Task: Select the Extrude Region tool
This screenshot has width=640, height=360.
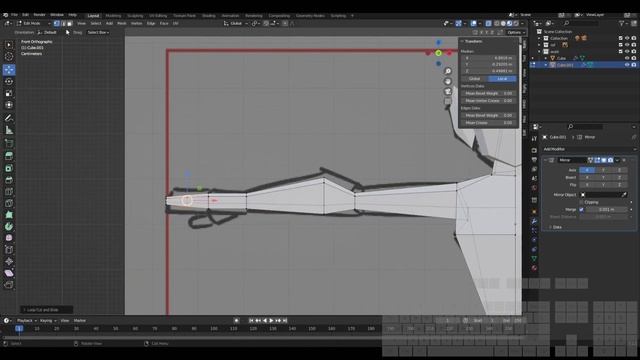Action: click(x=9, y=156)
